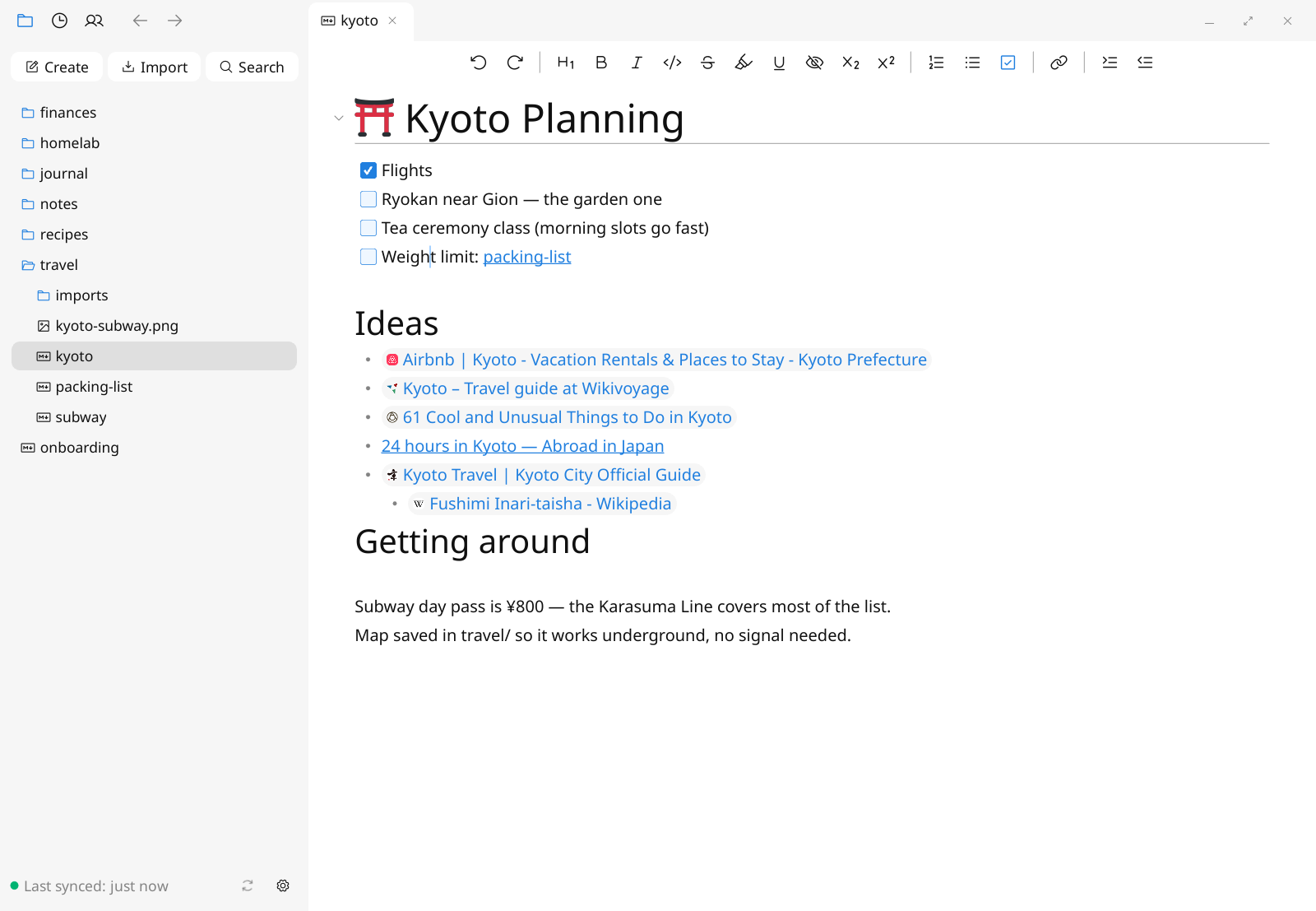The height and width of the screenshot is (911, 1316).
Task: Open Search
Action: (x=252, y=67)
